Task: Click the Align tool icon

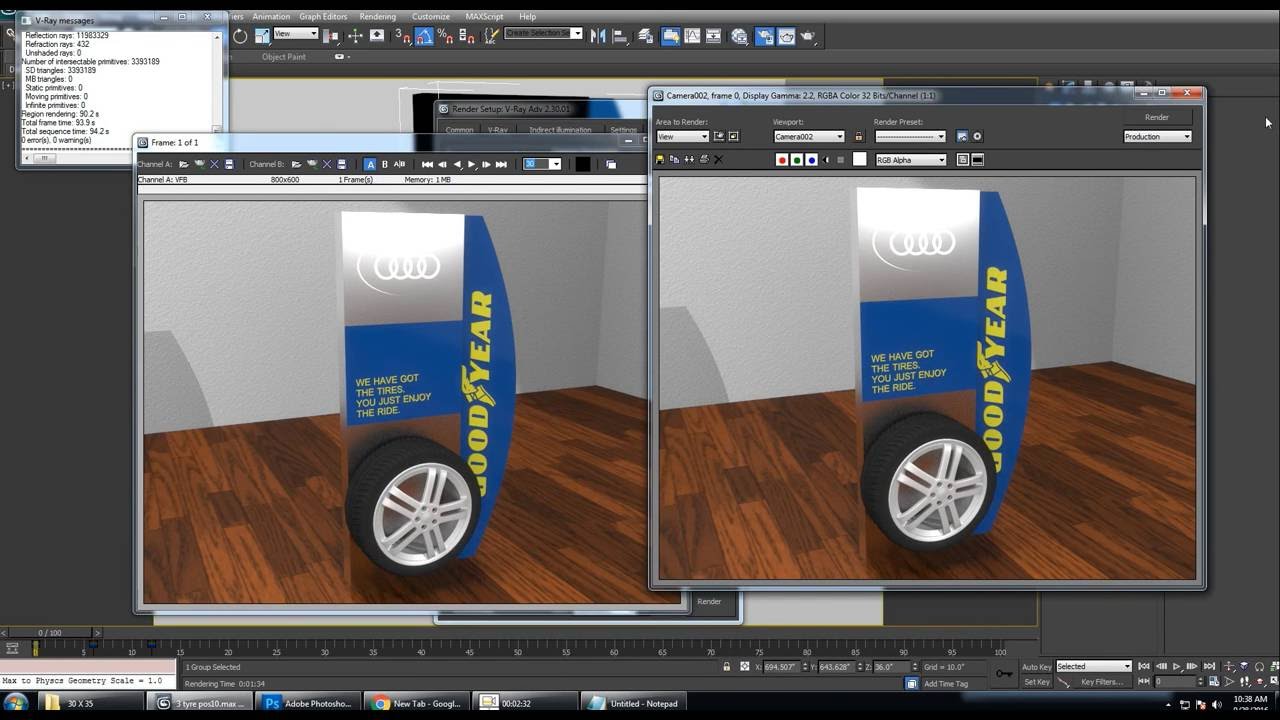Action: (x=619, y=36)
